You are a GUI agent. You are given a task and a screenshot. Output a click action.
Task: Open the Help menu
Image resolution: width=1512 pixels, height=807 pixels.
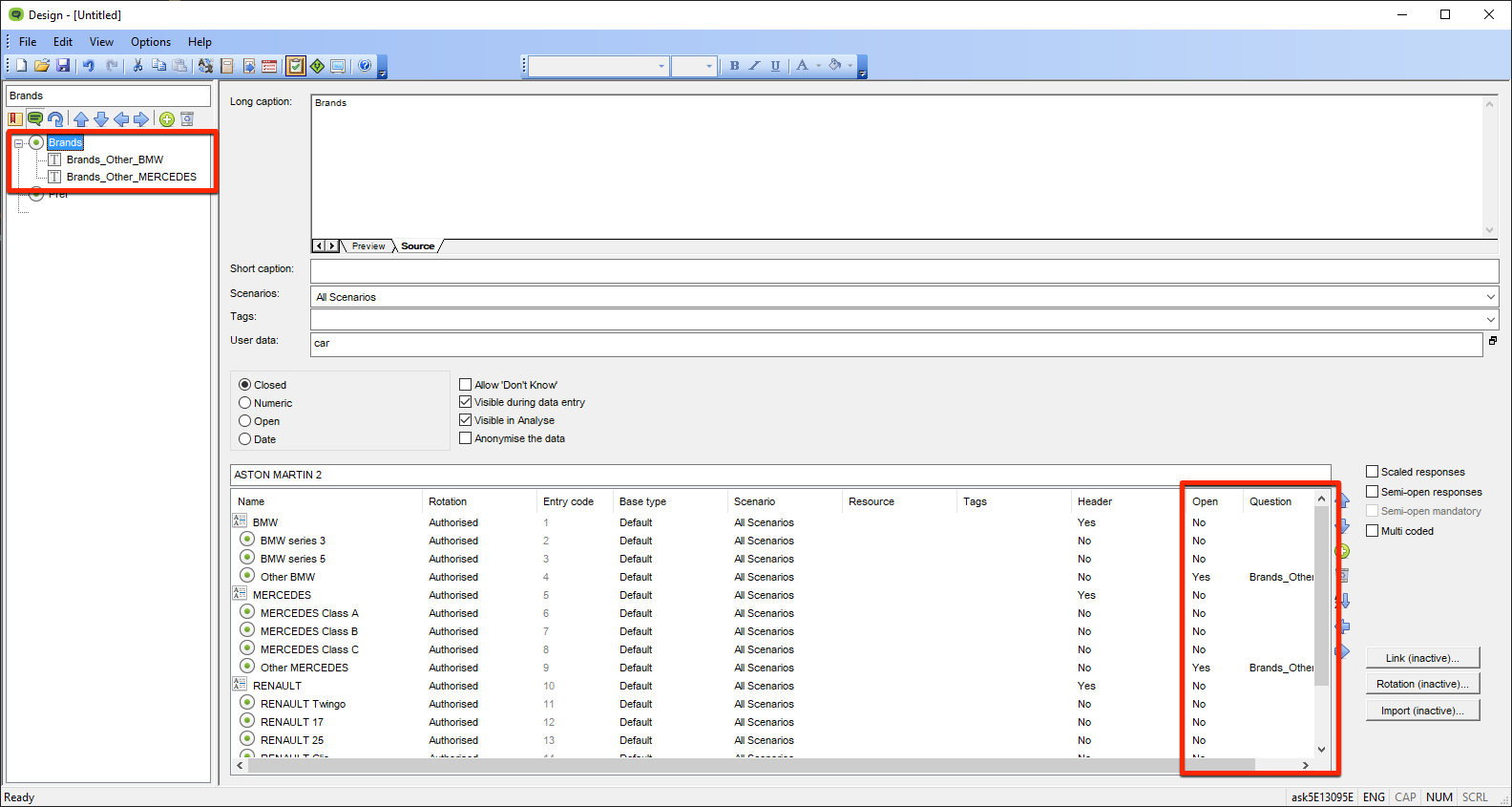(199, 42)
